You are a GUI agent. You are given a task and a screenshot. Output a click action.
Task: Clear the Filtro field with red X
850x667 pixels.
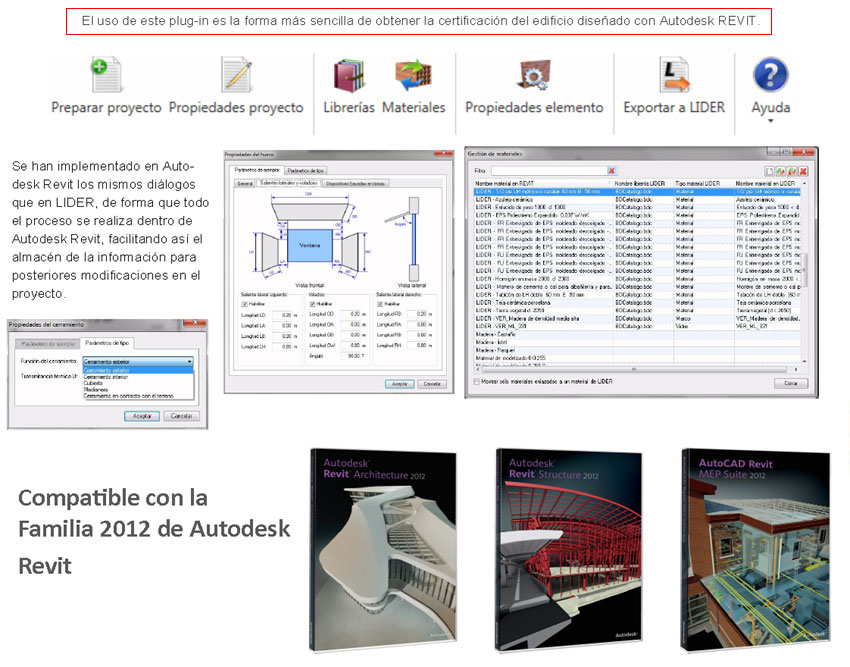pyautogui.click(x=611, y=171)
